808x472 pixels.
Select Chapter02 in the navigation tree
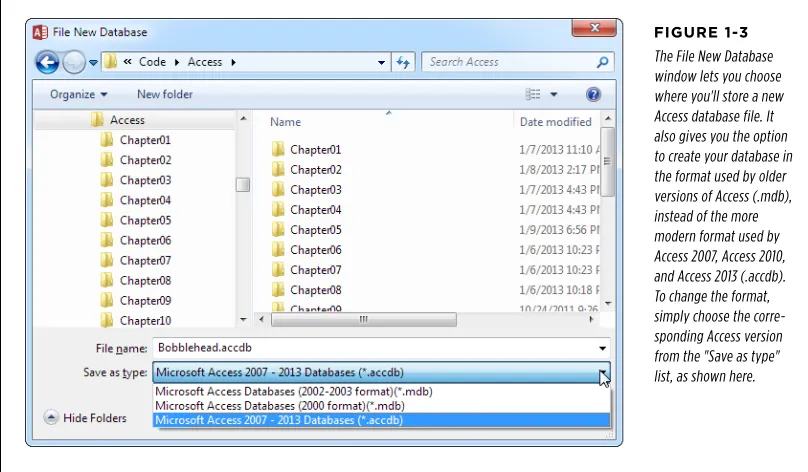pos(145,160)
